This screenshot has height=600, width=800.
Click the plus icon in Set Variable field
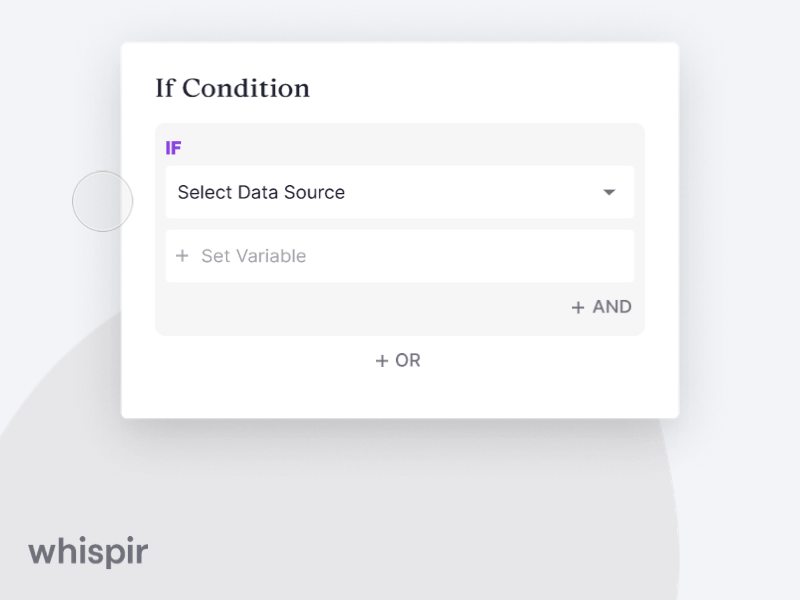tap(182, 256)
